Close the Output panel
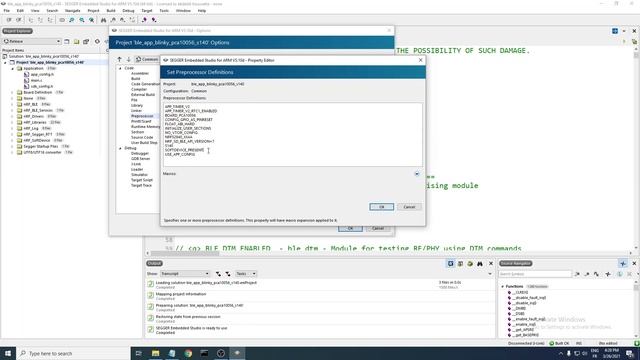The image size is (640, 360). pyautogui.click(x=491, y=264)
